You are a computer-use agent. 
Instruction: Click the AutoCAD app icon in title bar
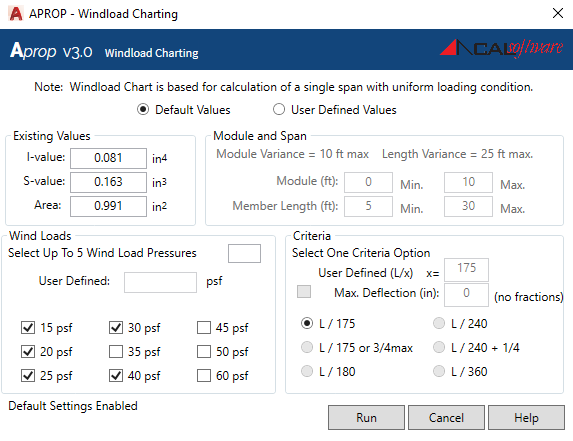coord(15,14)
